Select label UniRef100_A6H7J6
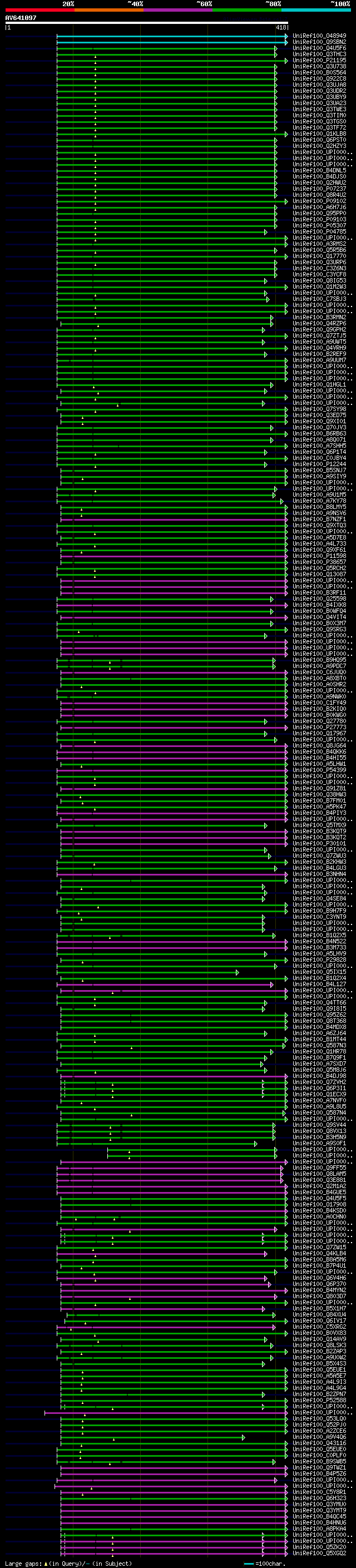The height and width of the screenshot is (1568, 356). point(319,207)
